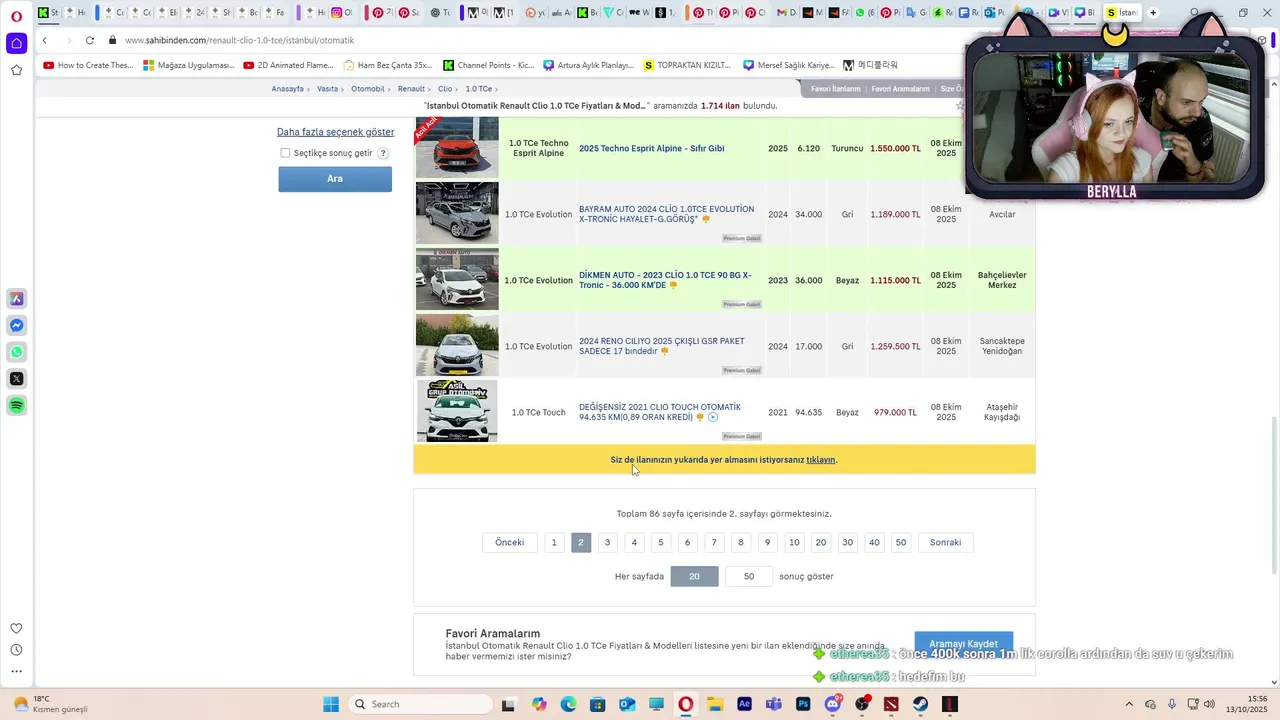Image resolution: width=1280 pixels, height=720 pixels.
Task: Open DEĞİŞENSİZ 2021 Clio Touch listing
Action: tap(660, 412)
